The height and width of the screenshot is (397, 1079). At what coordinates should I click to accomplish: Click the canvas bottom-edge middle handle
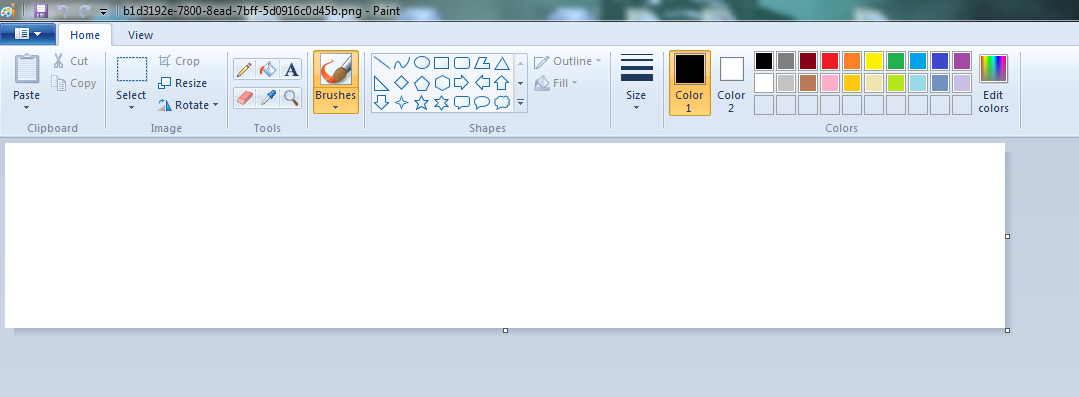click(506, 331)
